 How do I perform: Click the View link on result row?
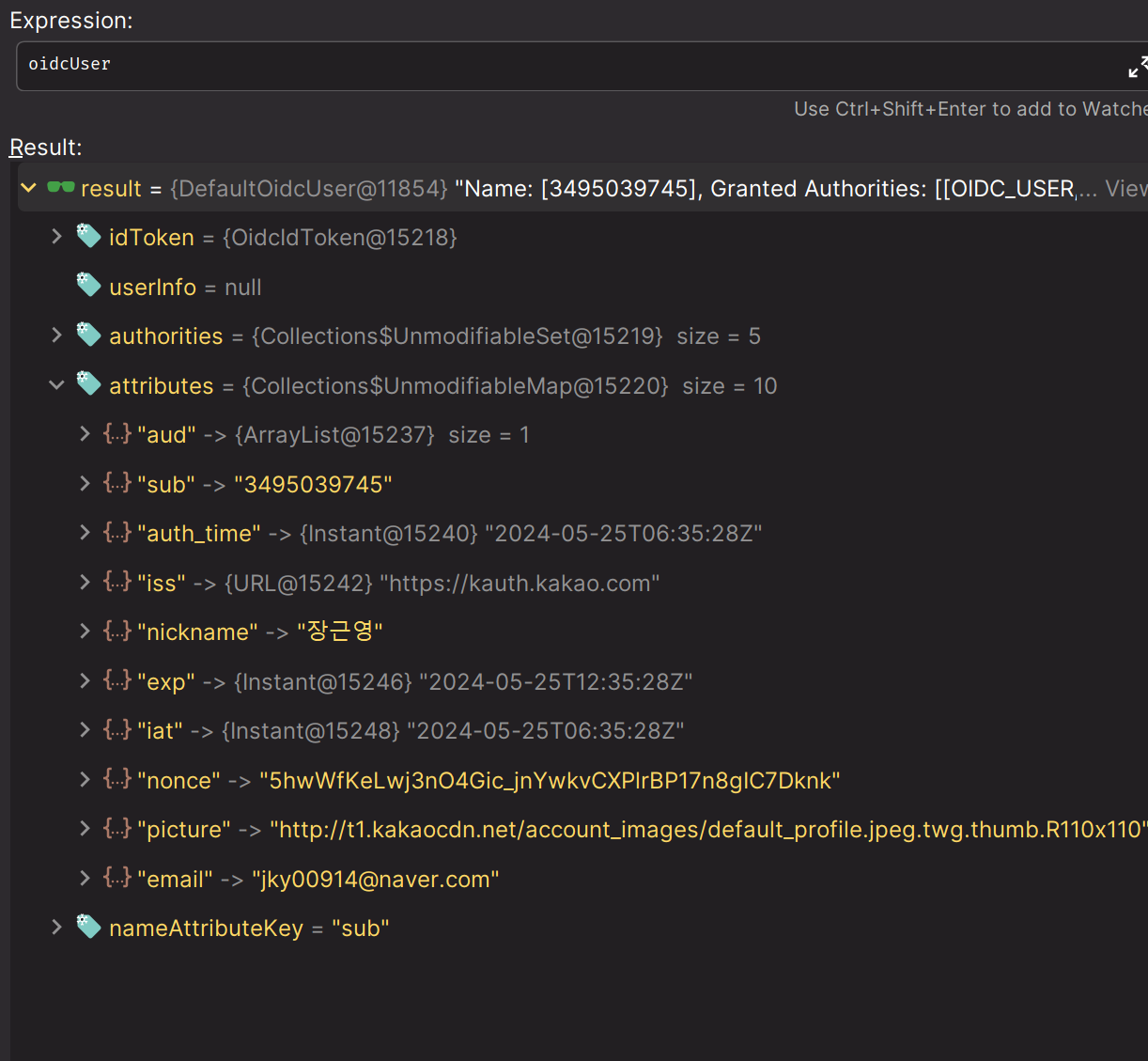coord(1125,189)
